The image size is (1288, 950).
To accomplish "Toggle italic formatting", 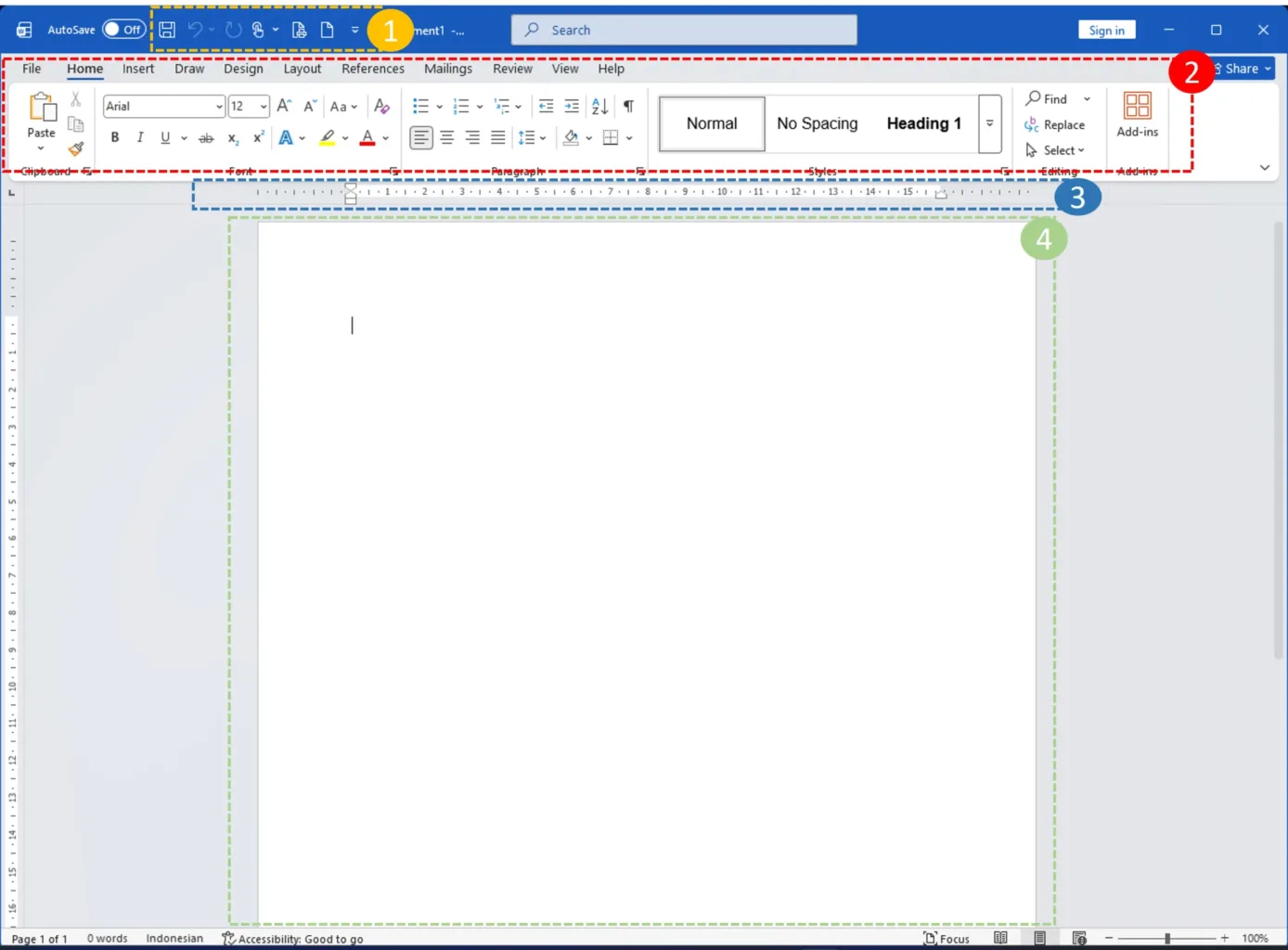I will [140, 137].
